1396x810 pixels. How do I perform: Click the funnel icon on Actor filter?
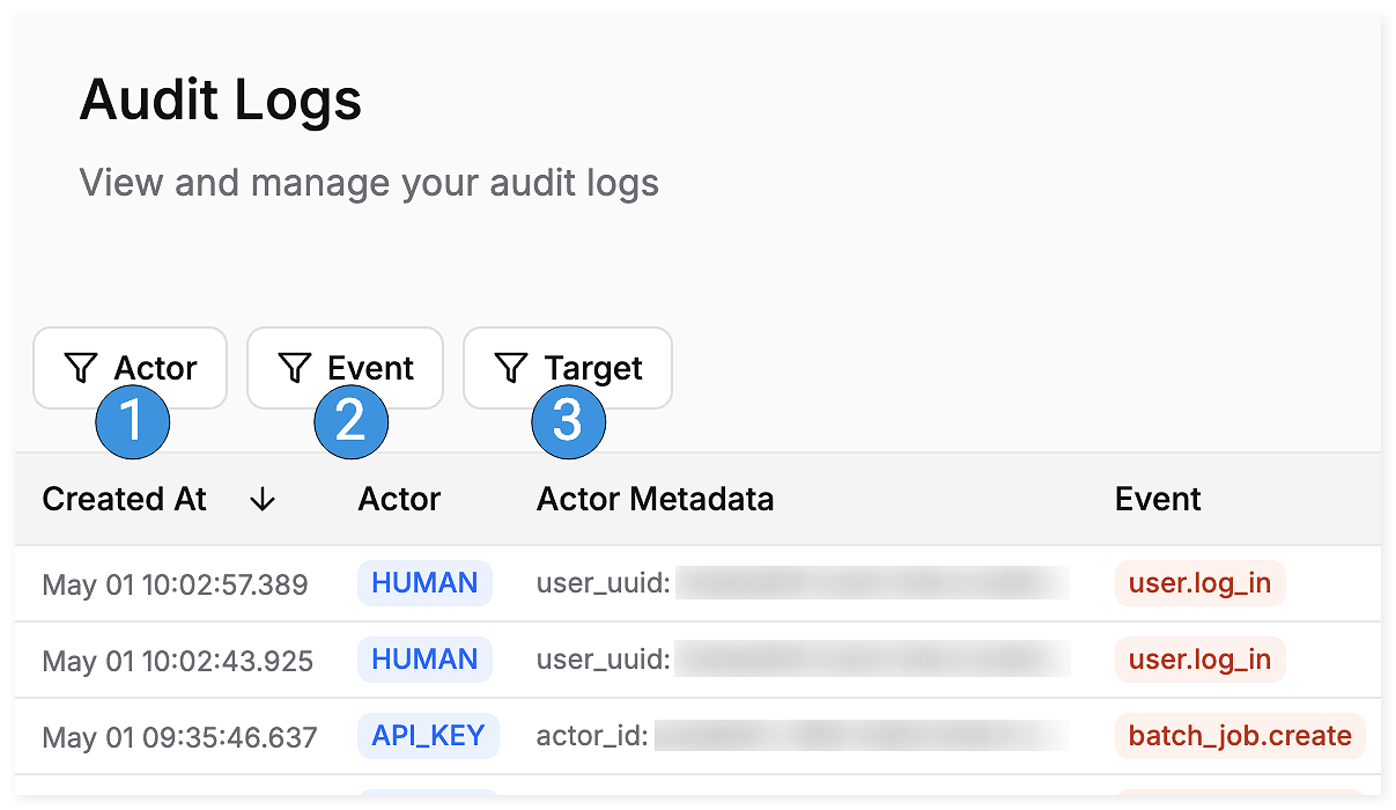pos(80,368)
